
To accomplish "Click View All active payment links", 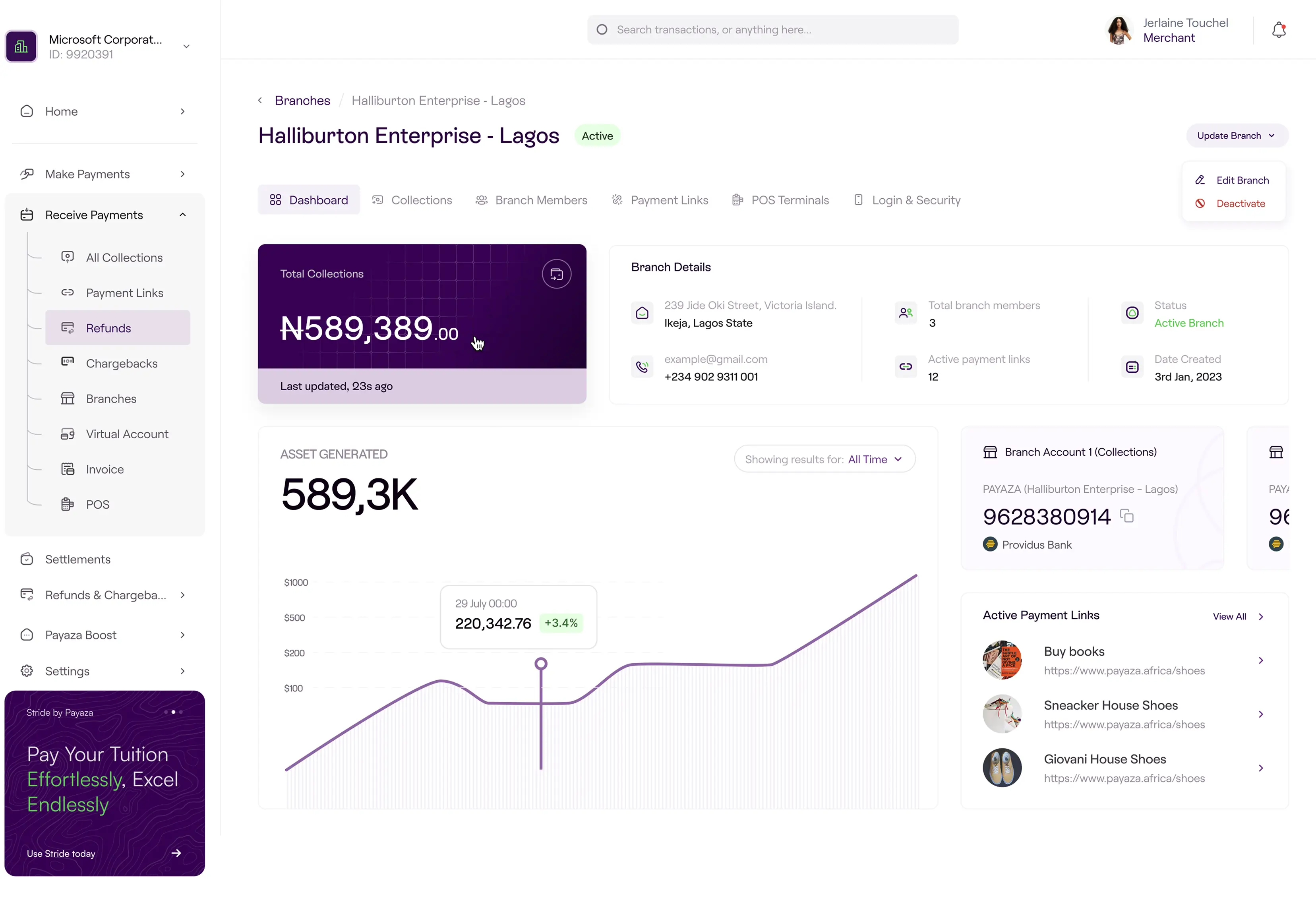I will tap(1238, 616).
